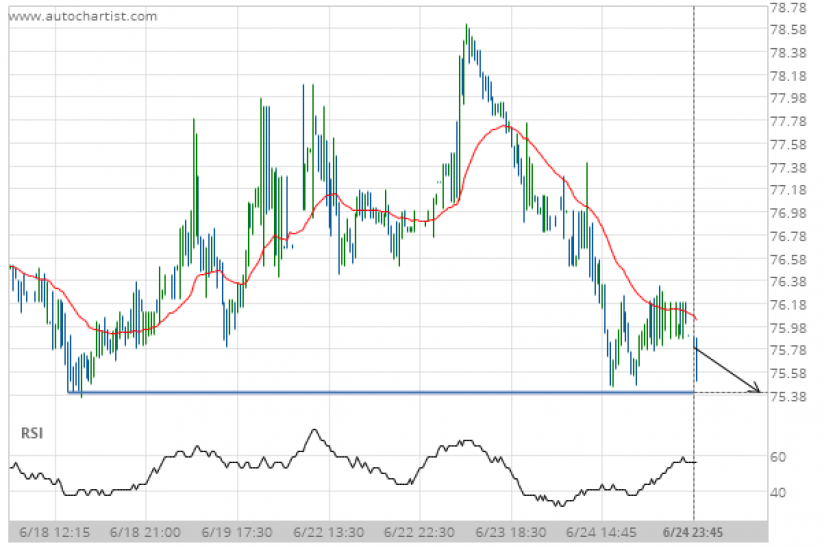Select the 75.78 price label

pyautogui.click(x=788, y=350)
